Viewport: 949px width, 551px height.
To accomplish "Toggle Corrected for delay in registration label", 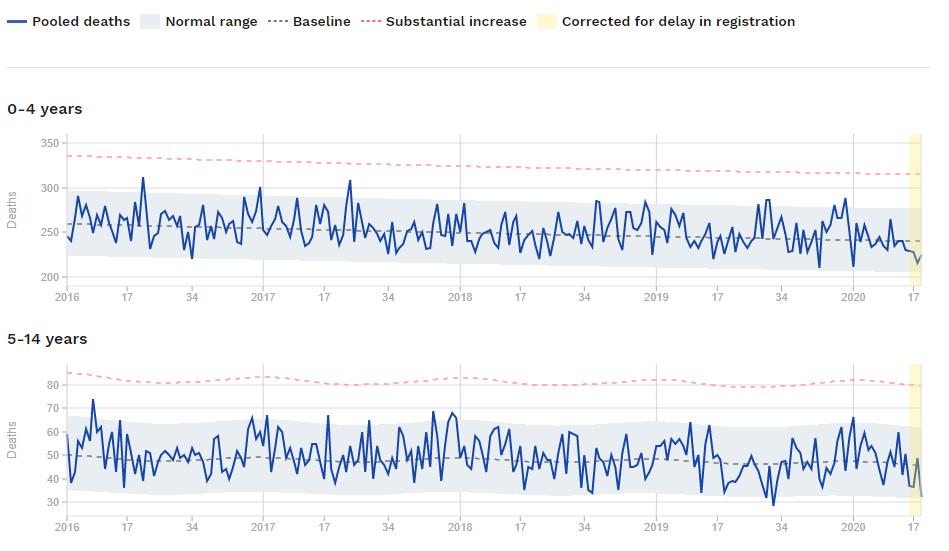I will (678, 21).
